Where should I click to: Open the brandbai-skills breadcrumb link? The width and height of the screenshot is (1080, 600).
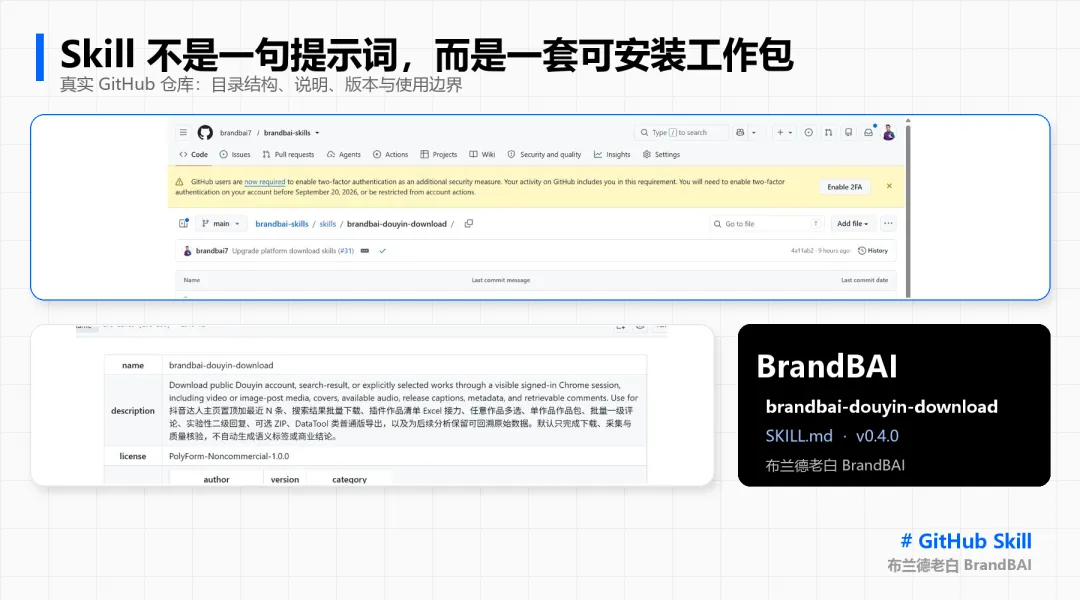click(x=282, y=224)
